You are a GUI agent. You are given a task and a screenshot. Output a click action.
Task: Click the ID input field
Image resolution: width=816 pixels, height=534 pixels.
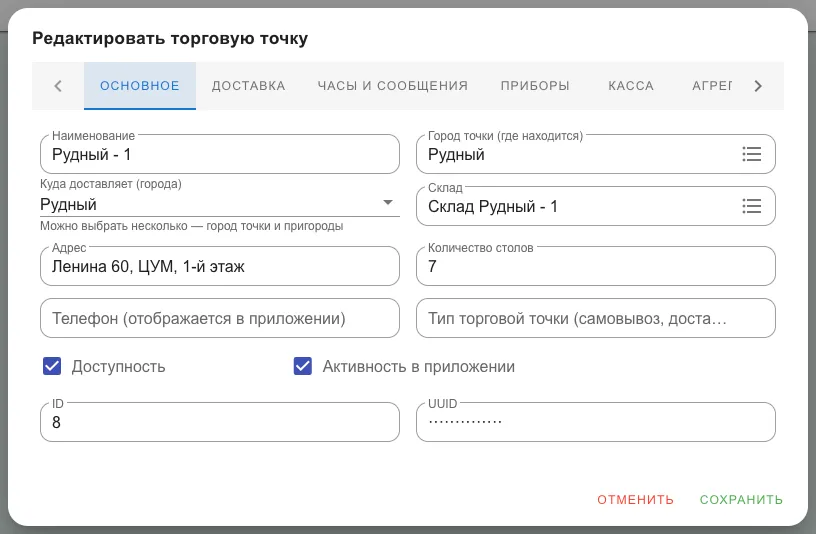pyautogui.click(x=220, y=422)
